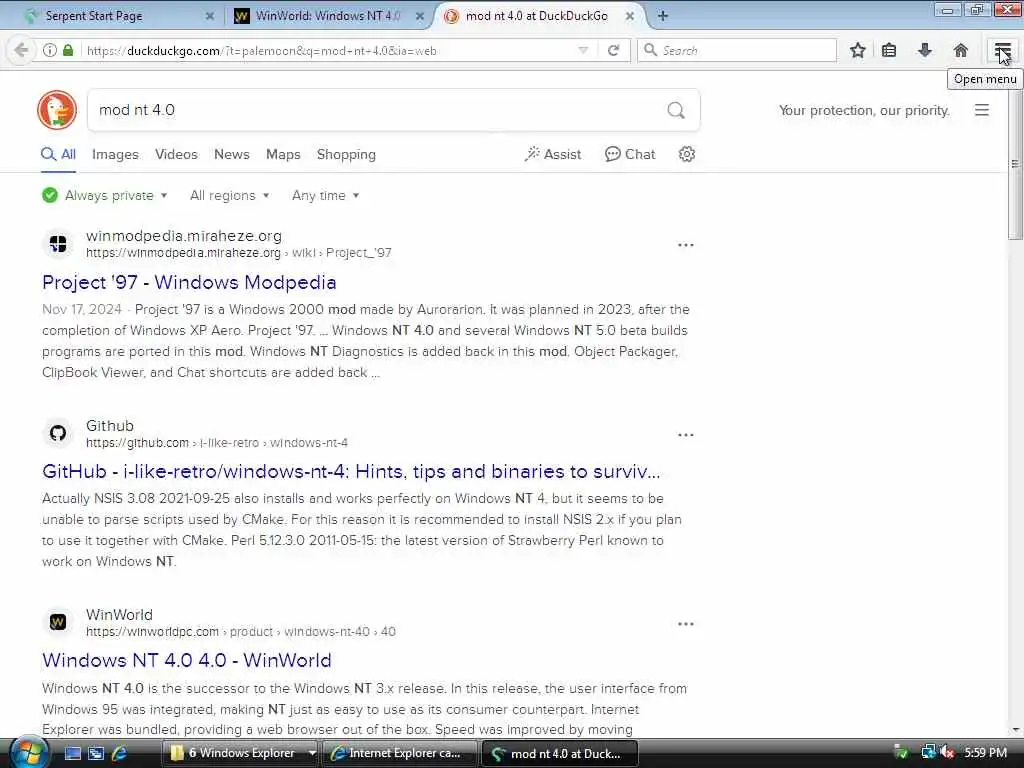Viewport: 1024px width, 768px height.
Task: Open Project '97 - Windows Modpedia link
Action: coord(189,282)
